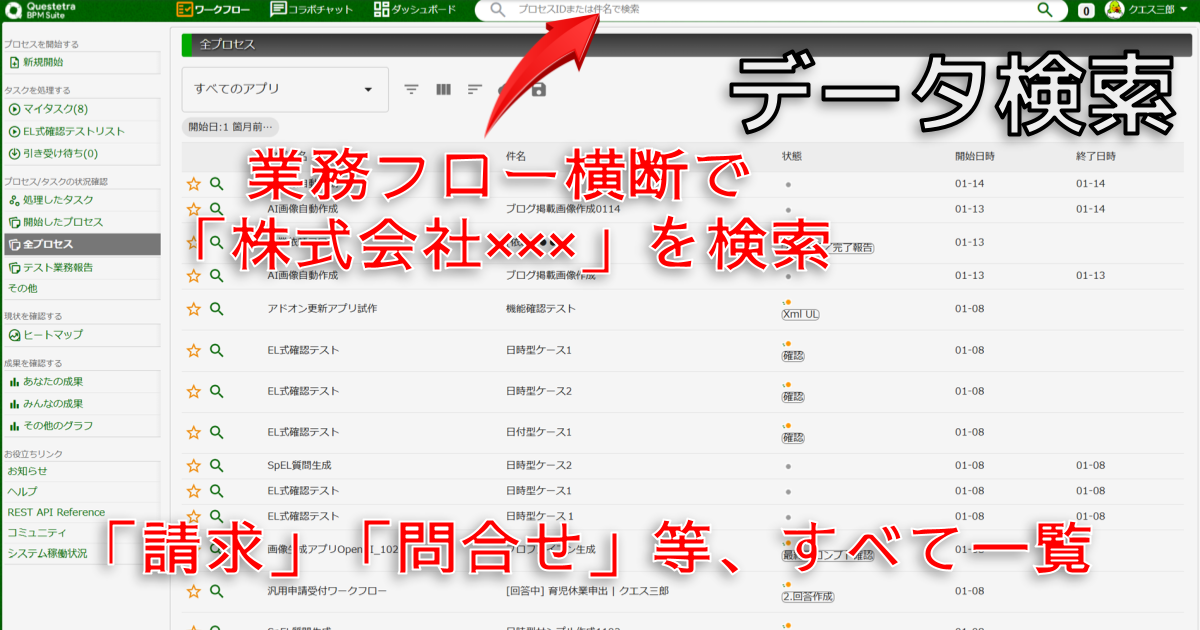Open みんなの成果 chart item
The image size is (1200, 630).
click(81, 404)
